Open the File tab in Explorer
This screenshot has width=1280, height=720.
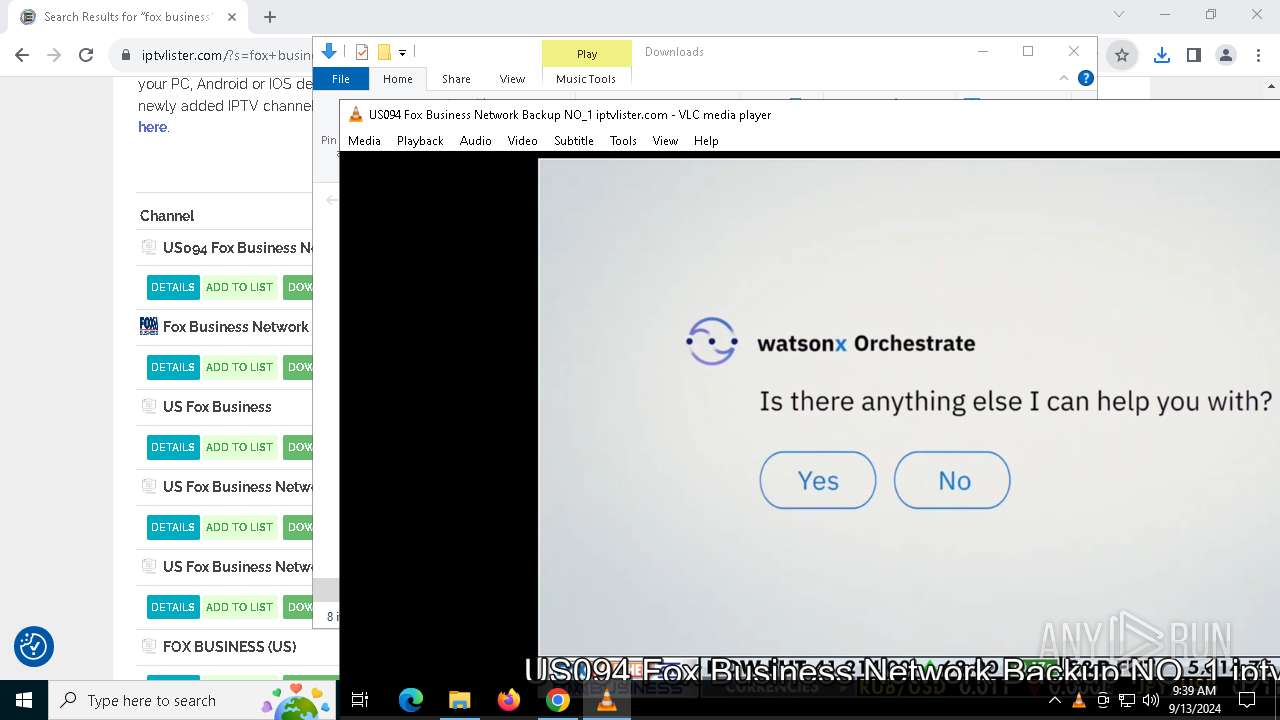coord(341,79)
